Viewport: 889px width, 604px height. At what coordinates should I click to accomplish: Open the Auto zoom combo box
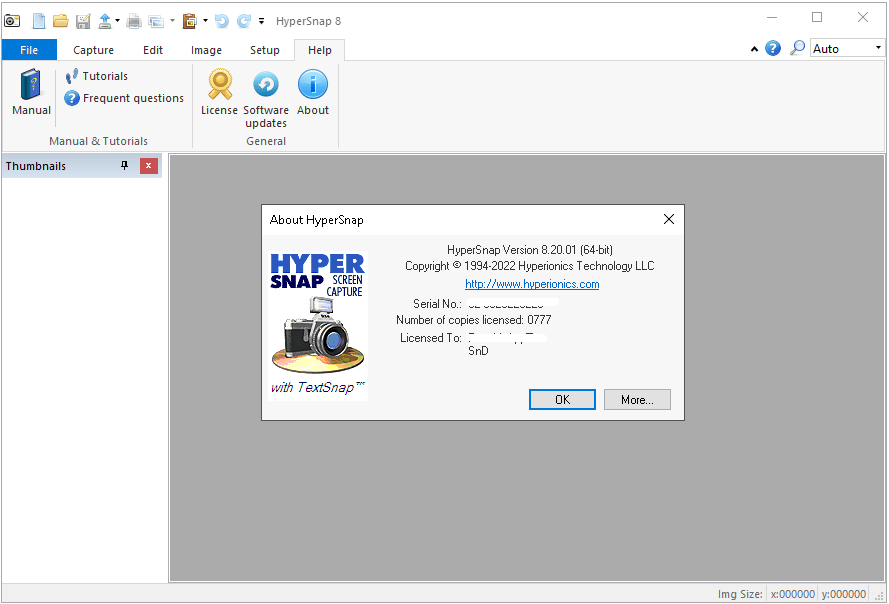coord(847,48)
